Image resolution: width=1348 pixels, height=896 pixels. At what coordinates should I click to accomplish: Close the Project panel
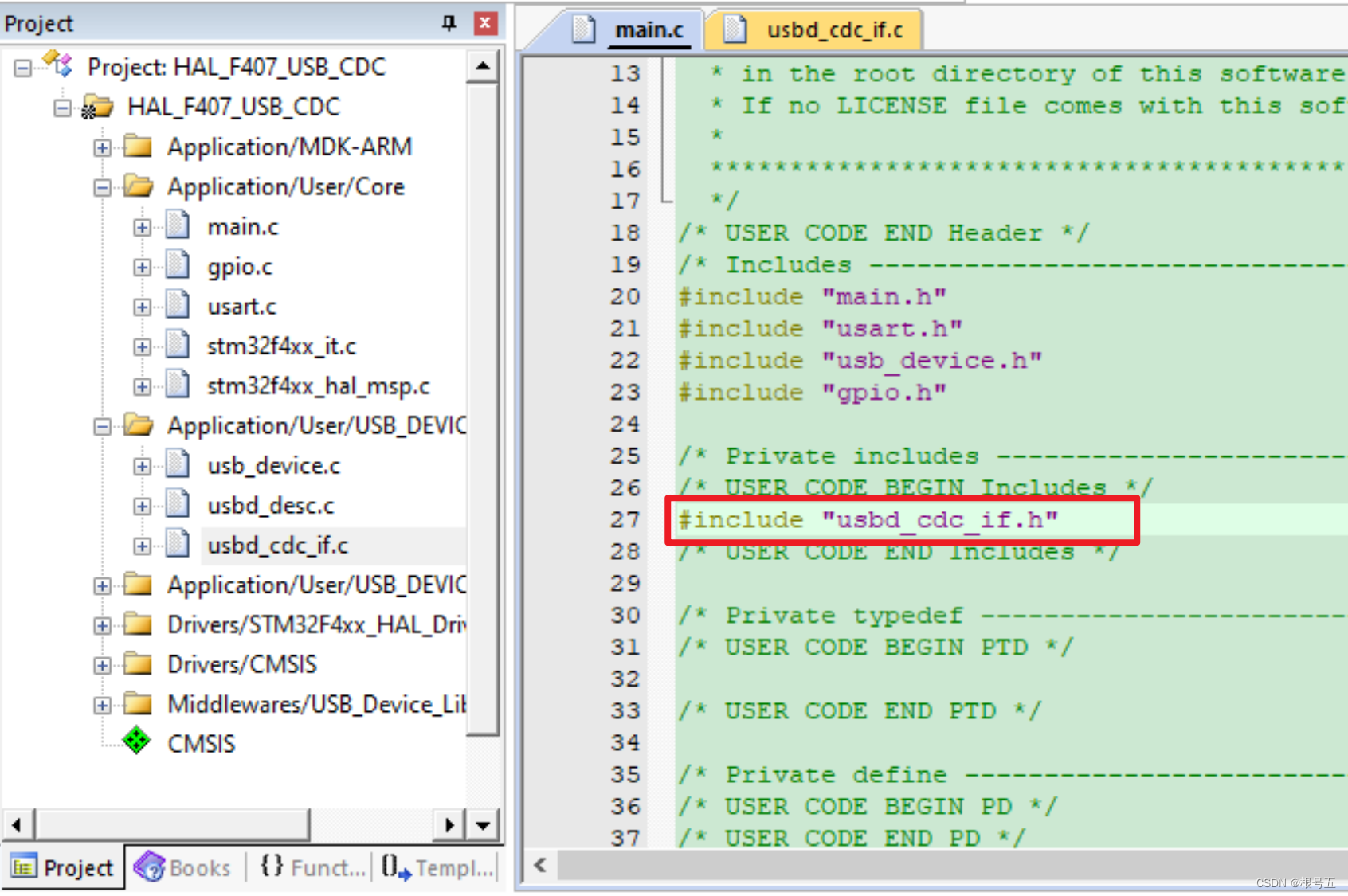485,23
